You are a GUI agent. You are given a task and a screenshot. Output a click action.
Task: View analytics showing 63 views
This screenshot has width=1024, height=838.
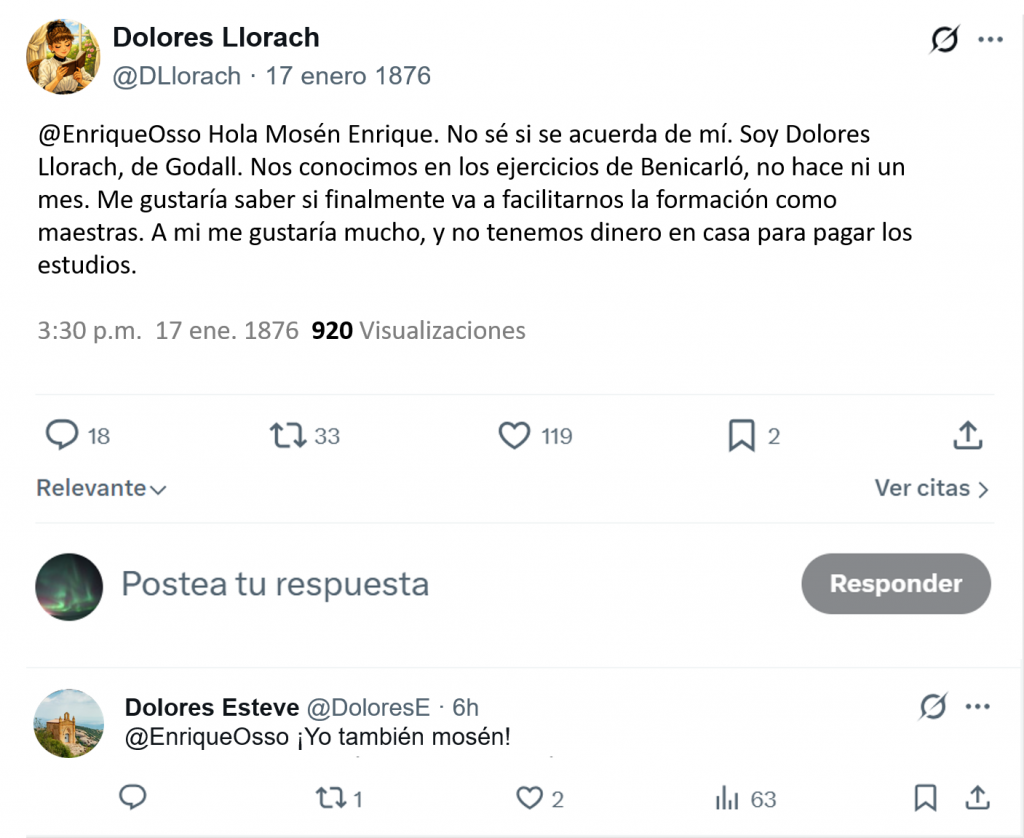tap(746, 798)
